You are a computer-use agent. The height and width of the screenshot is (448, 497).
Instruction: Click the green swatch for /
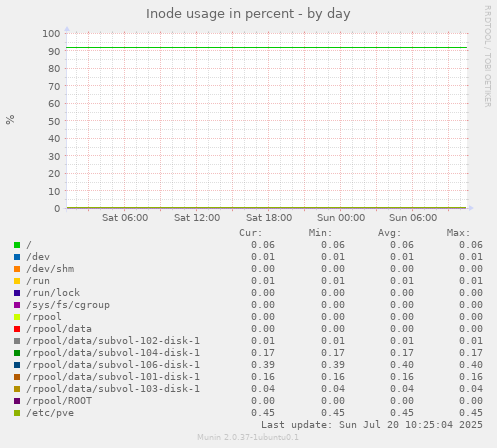click(x=17, y=245)
